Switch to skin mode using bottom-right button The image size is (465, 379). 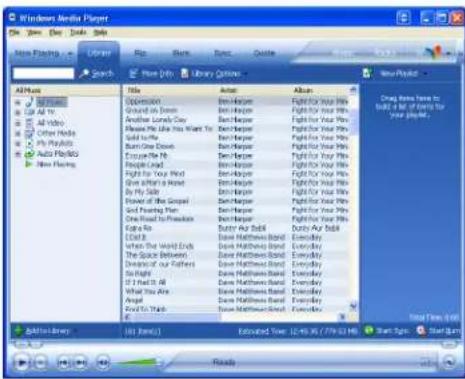[450, 362]
